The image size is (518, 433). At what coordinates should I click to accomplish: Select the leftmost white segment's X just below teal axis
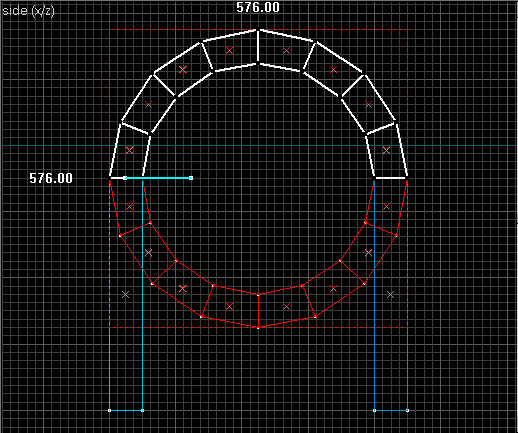(129, 150)
